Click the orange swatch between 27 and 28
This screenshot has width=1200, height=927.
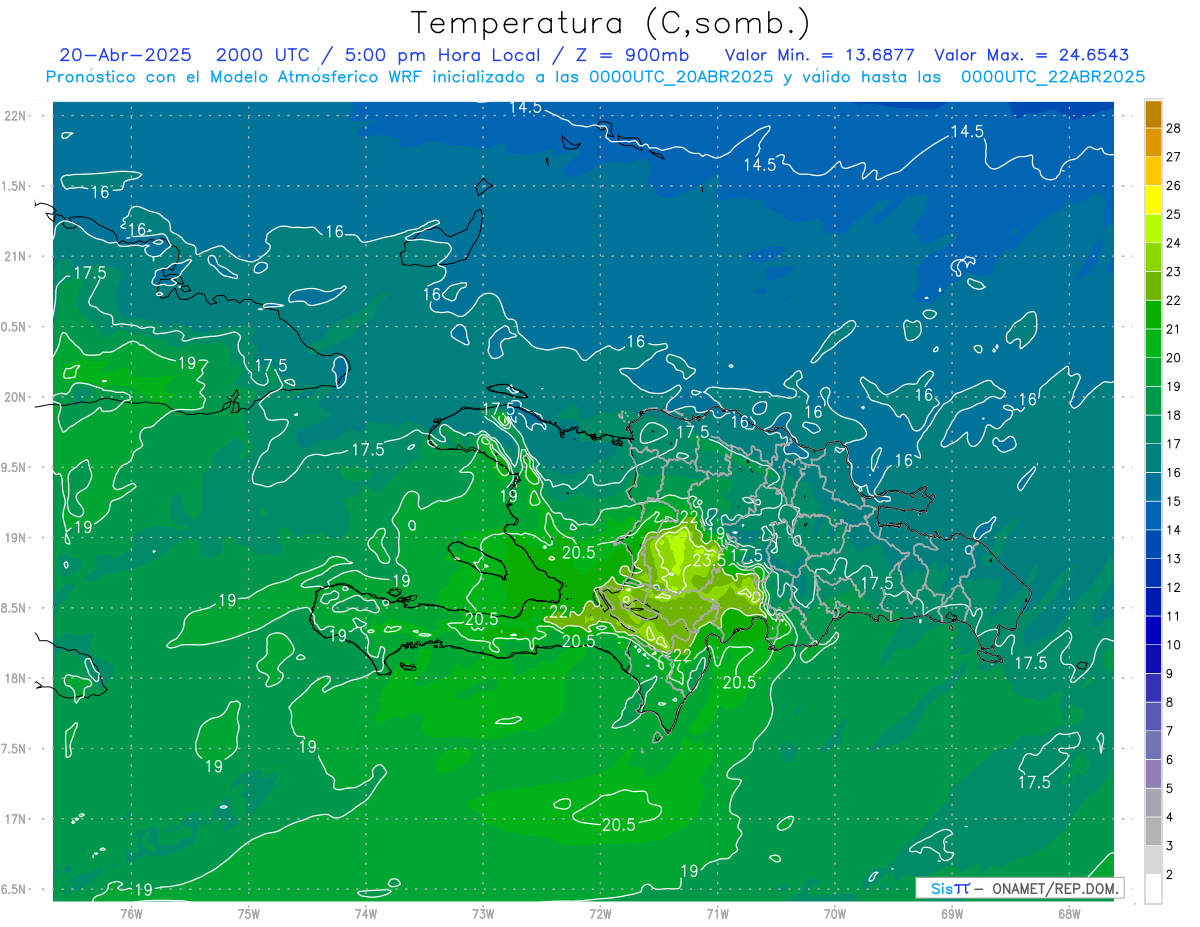pos(1153,143)
